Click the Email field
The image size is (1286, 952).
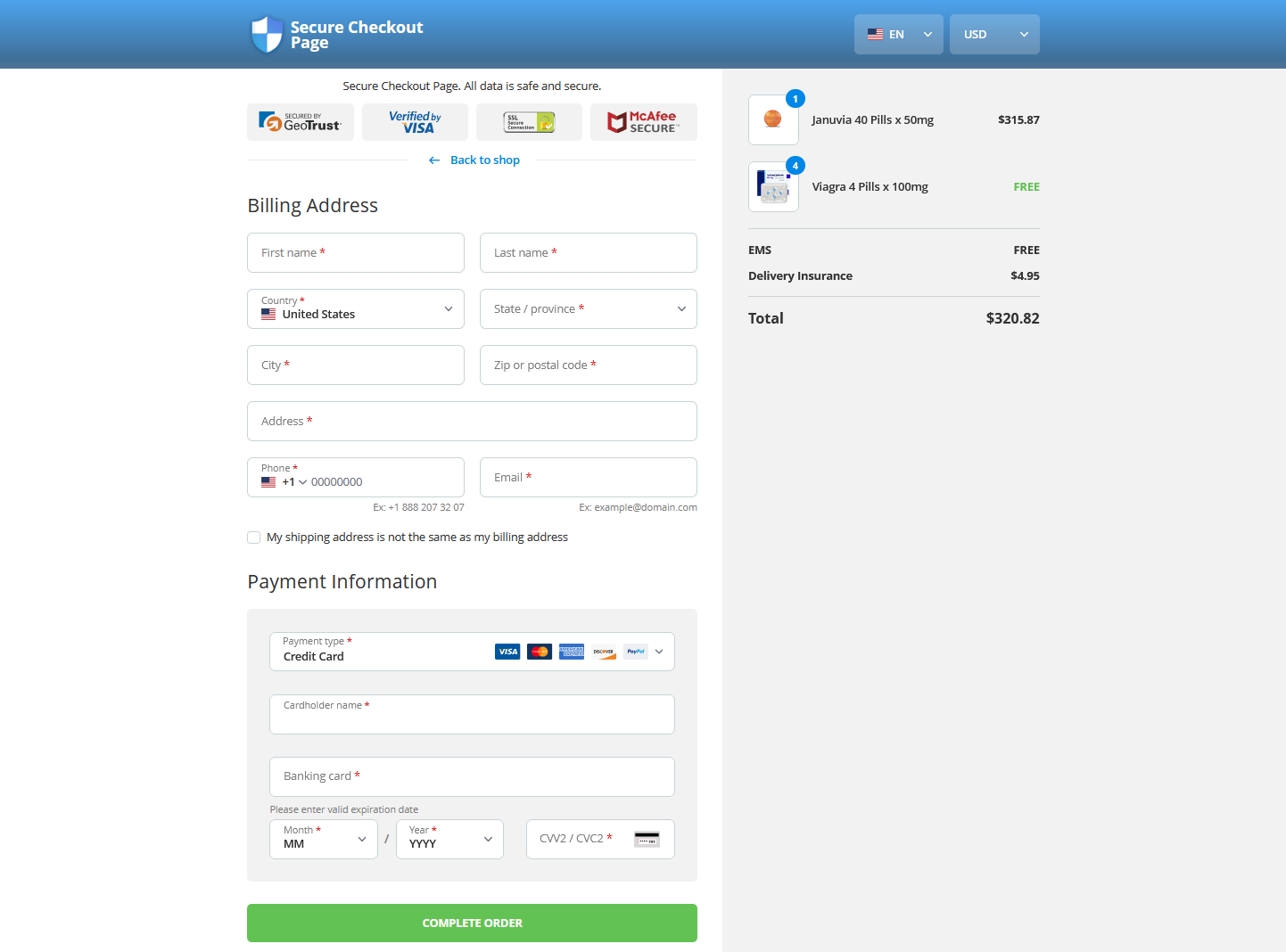pyautogui.click(x=589, y=478)
